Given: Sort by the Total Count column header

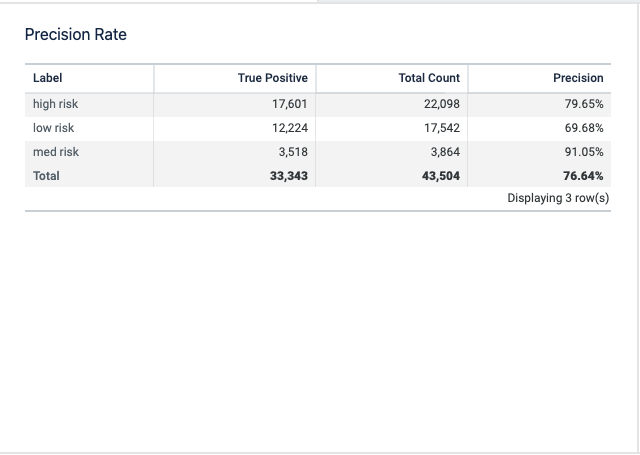Looking at the screenshot, I should [429, 78].
